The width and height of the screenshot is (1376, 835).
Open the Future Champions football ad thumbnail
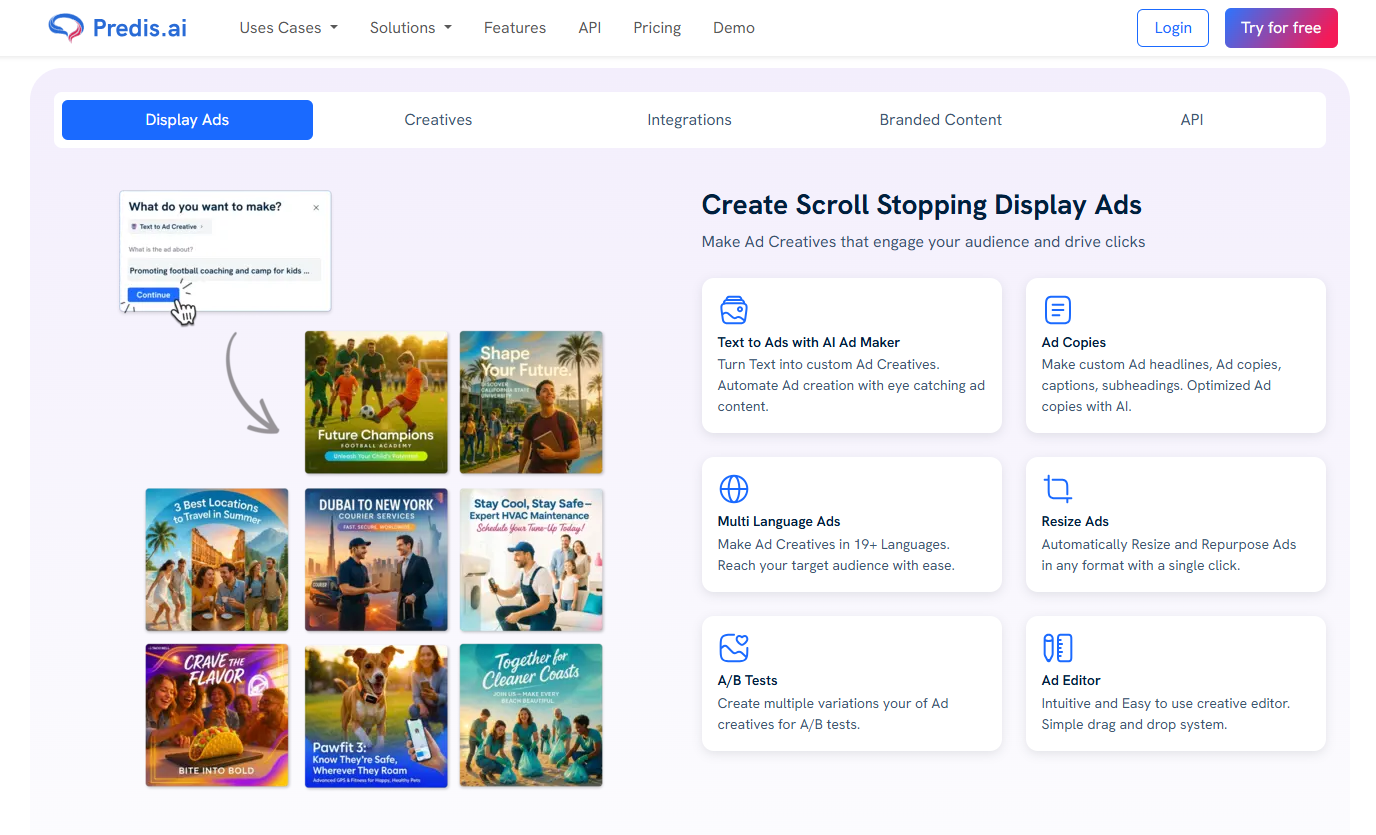click(376, 402)
